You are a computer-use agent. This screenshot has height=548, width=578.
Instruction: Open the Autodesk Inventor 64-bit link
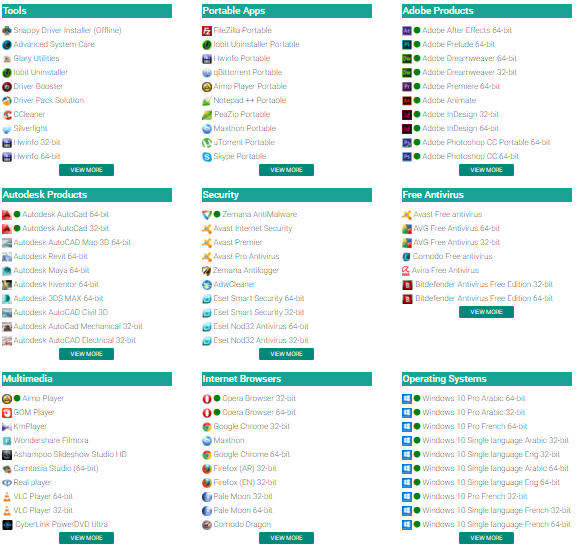[56, 284]
